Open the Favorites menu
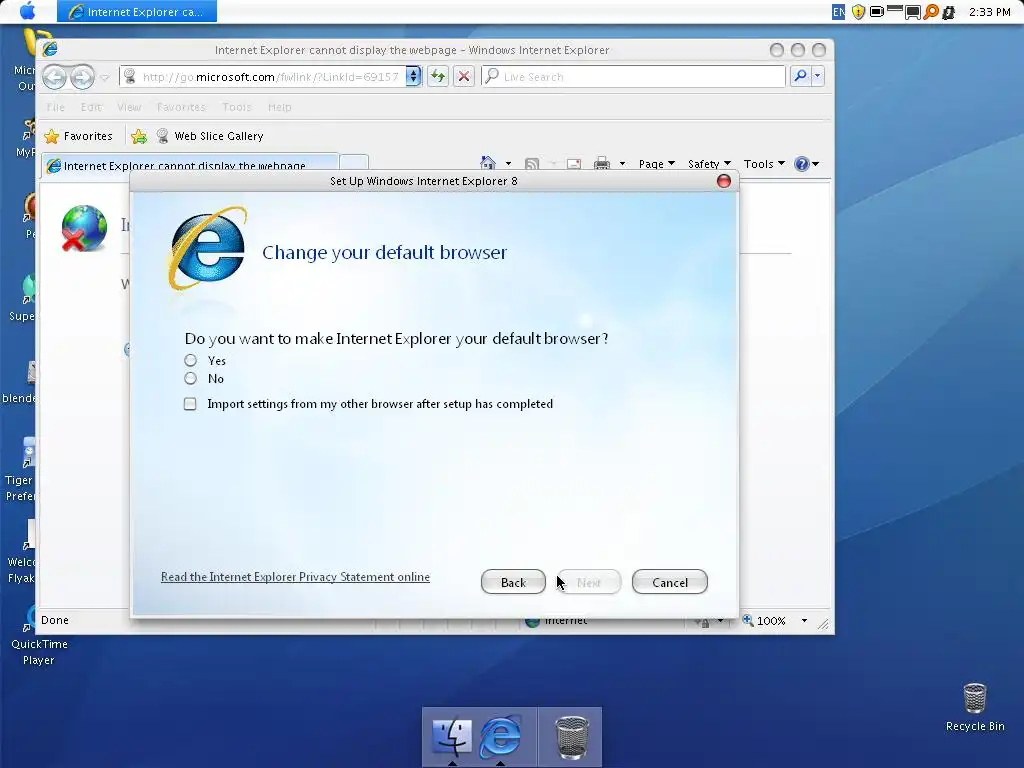This screenshot has width=1024, height=768. 181,107
